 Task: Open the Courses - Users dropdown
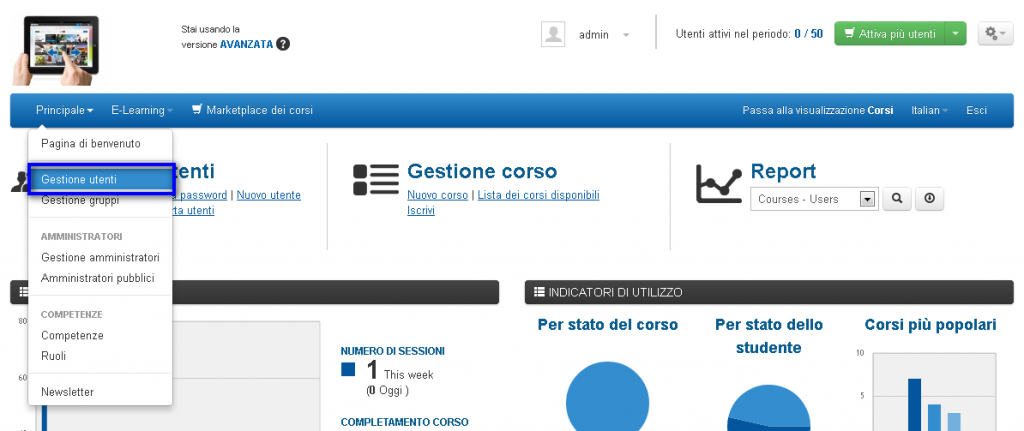[814, 200]
